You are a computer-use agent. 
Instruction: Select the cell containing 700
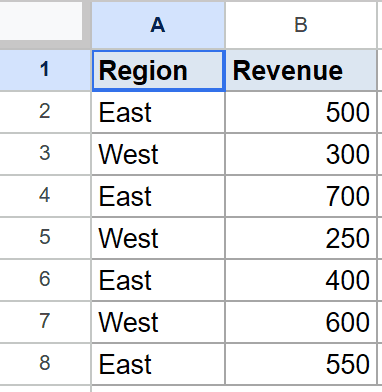(301, 196)
